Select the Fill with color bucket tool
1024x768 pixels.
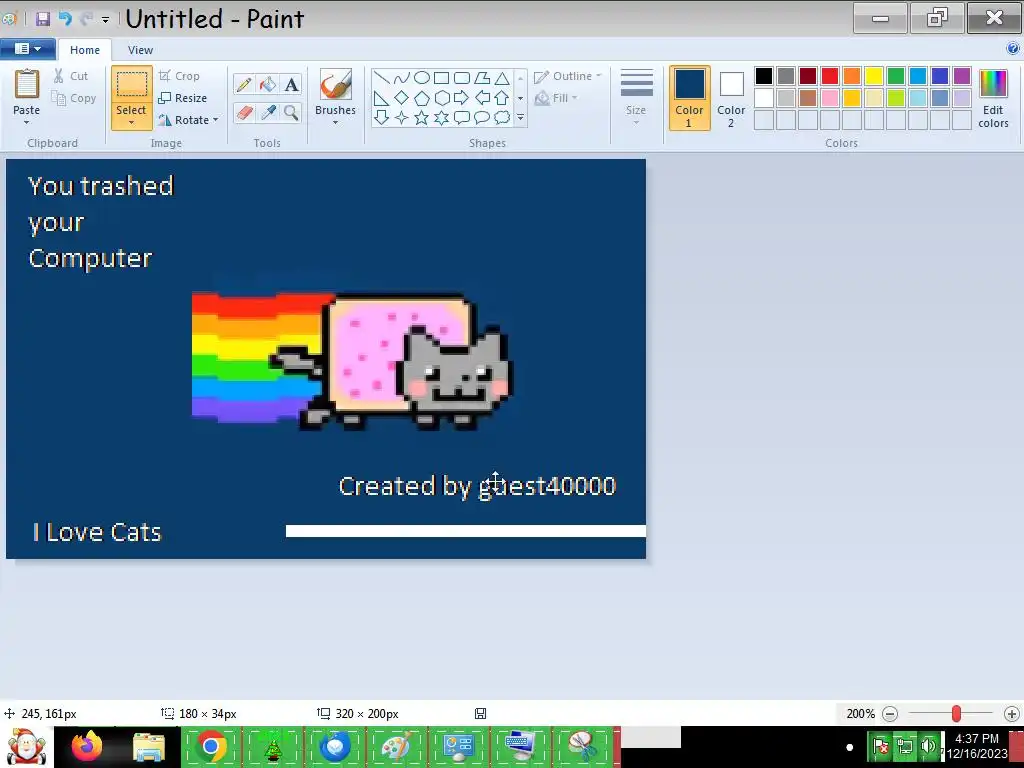268,84
